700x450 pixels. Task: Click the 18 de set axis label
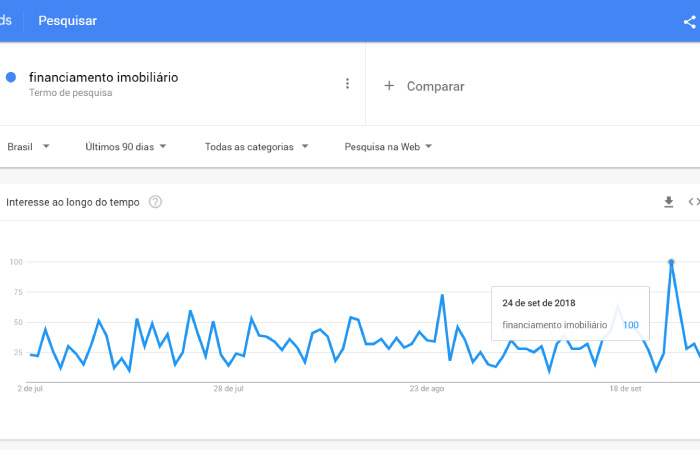click(x=625, y=389)
